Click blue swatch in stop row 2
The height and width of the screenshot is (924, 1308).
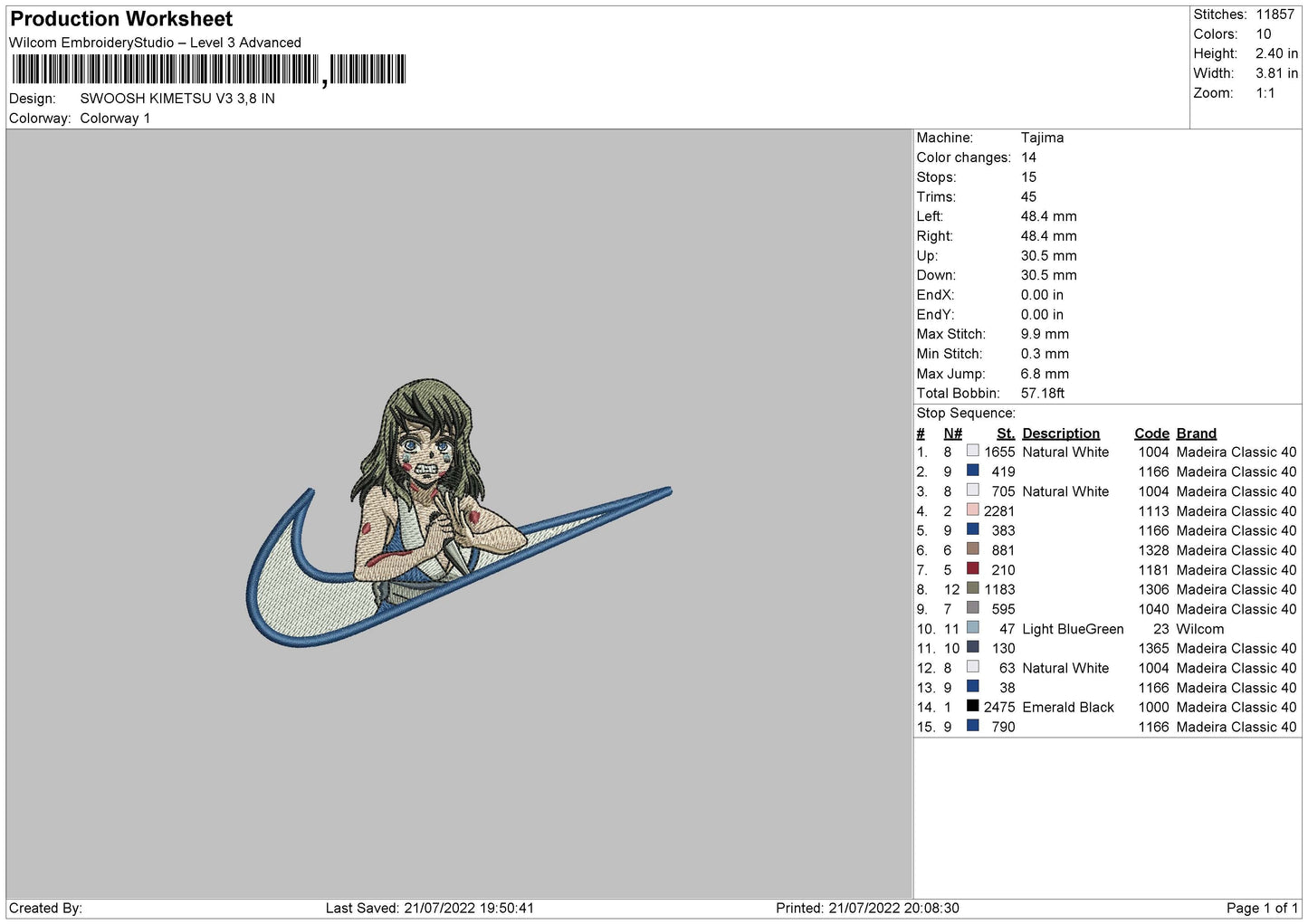pos(972,471)
